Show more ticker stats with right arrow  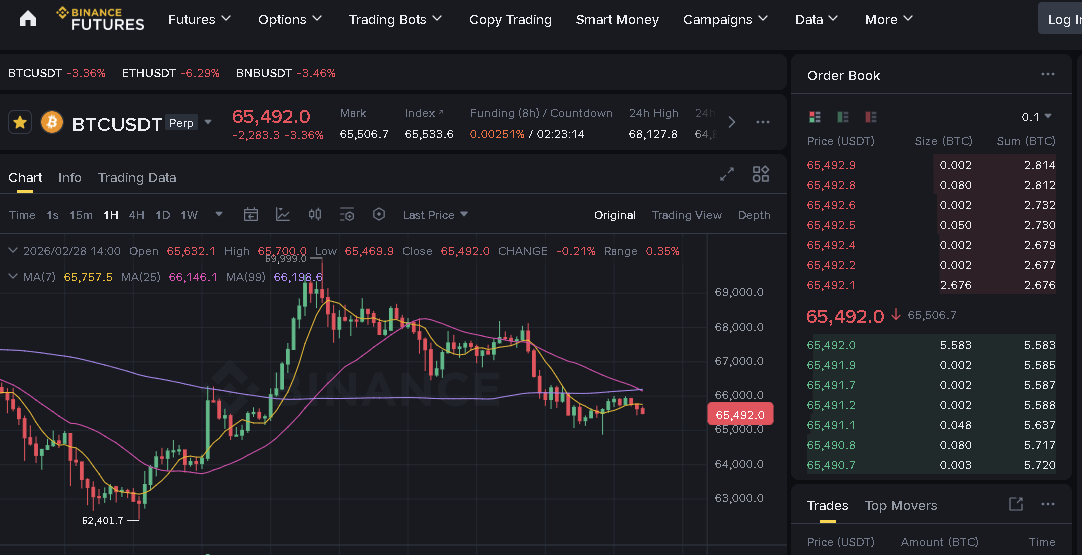click(731, 122)
